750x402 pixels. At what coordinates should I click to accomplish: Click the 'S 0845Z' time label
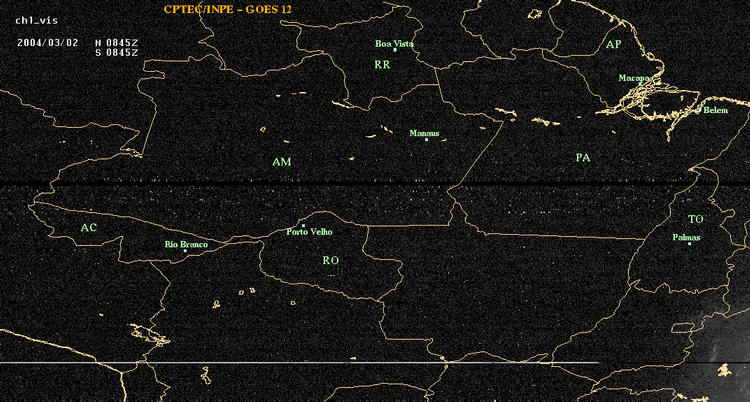(x=117, y=52)
